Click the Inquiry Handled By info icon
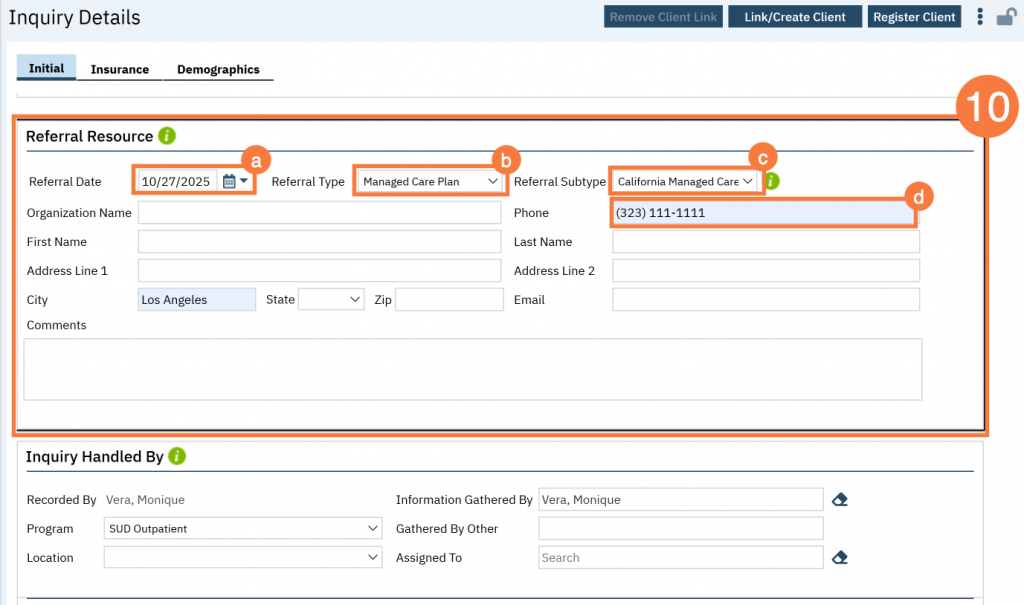The width and height of the screenshot is (1024, 605). (x=177, y=456)
